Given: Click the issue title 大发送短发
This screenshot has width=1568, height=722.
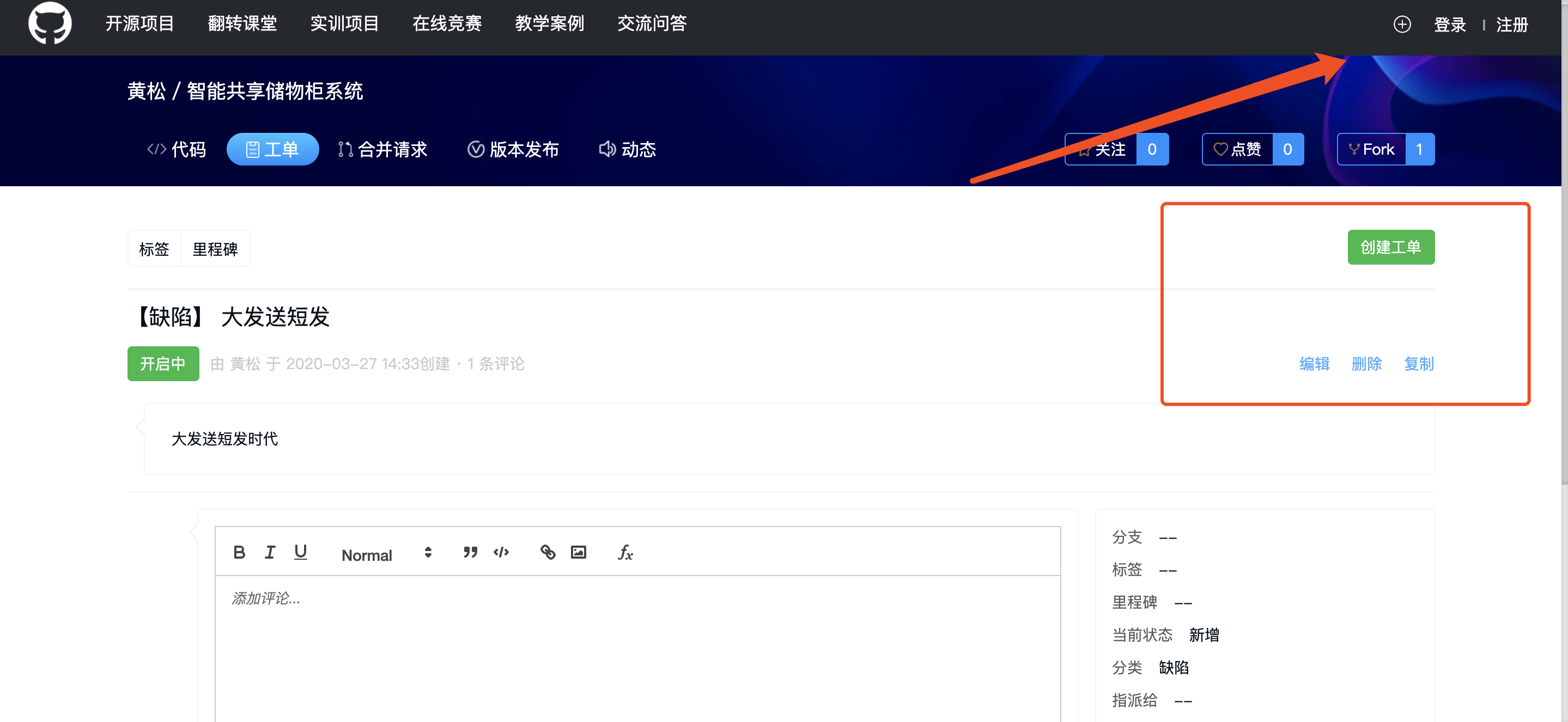Looking at the screenshot, I should (x=275, y=317).
